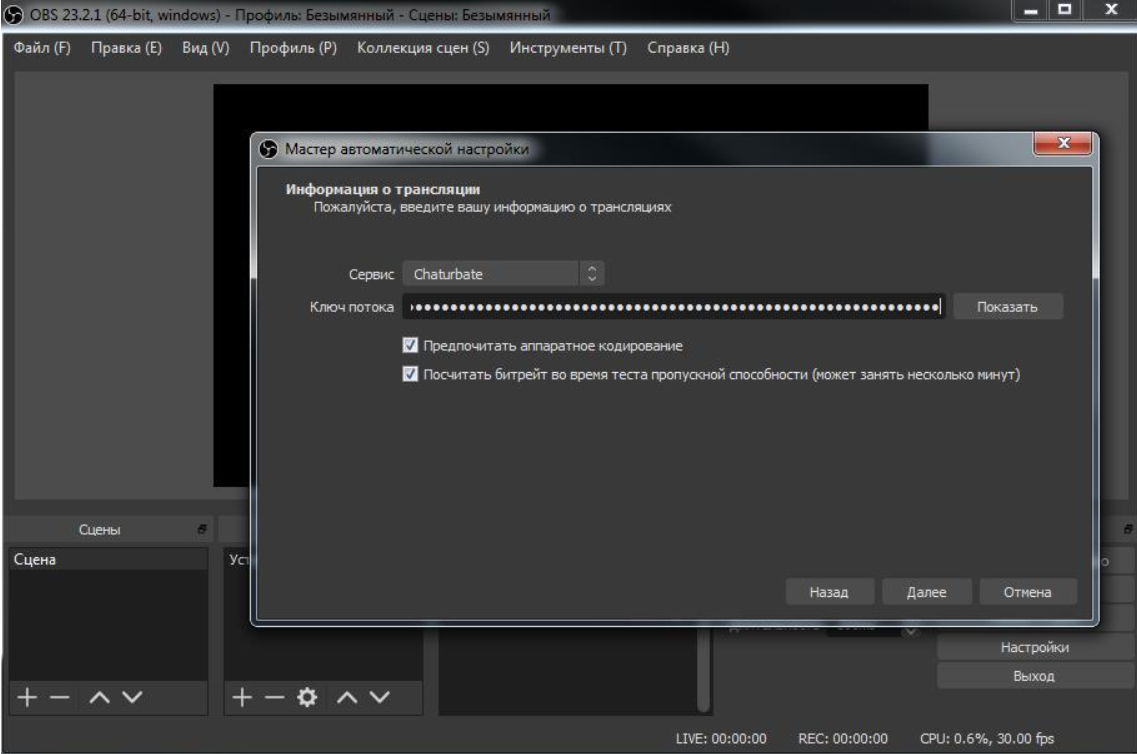The image size is (1137, 754).
Task: Move scene down with Scenes arrow
Action: (x=132, y=697)
